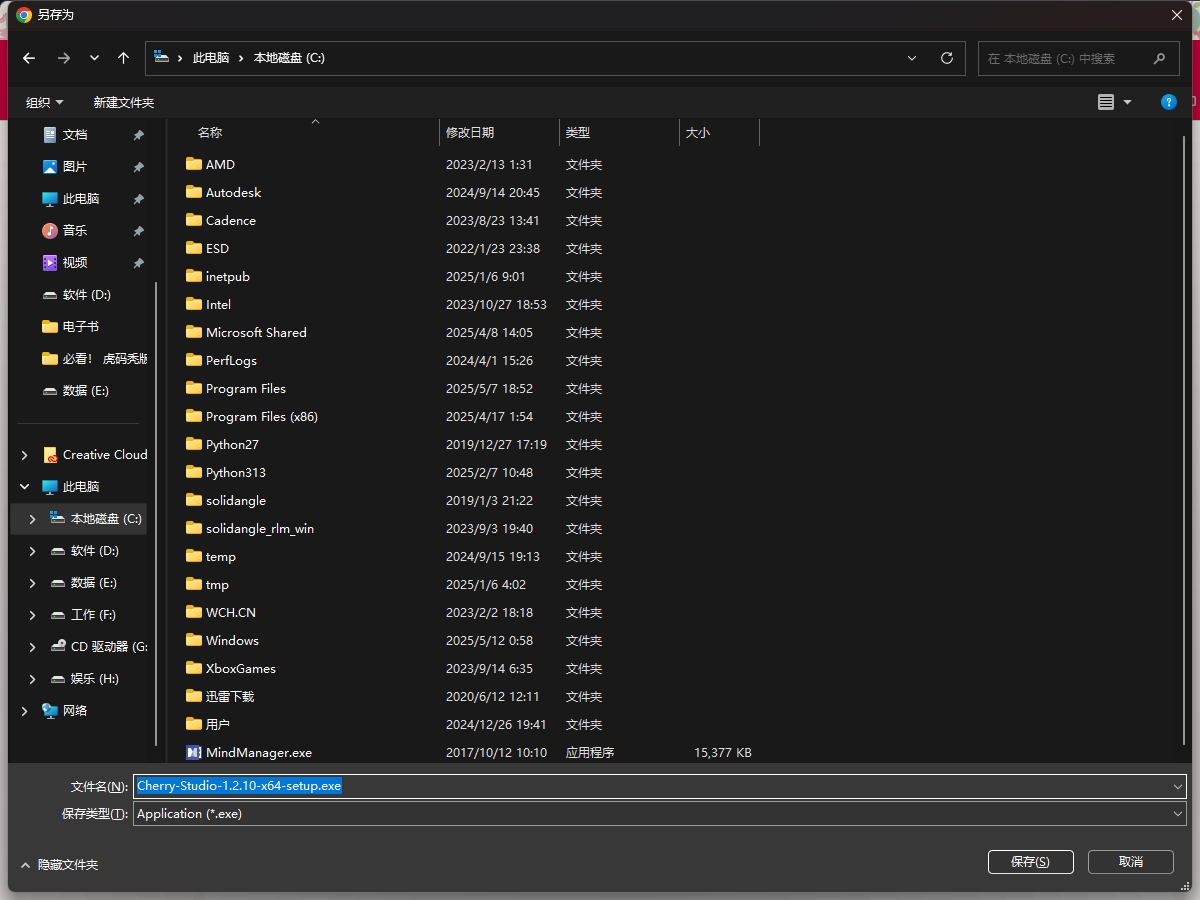1200x900 pixels.
Task: Select the Python313 folder icon
Action: click(194, 472)
